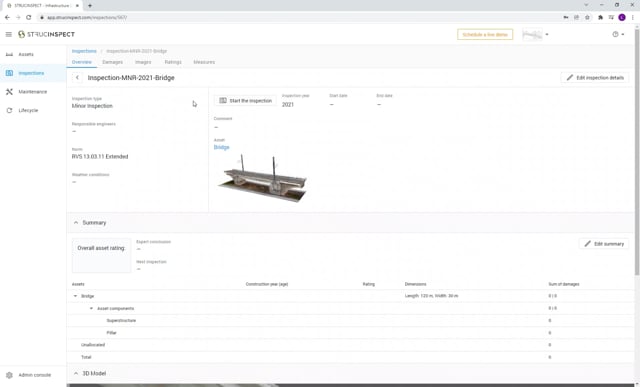This screenshot has height=387, width=640.
Task: Open the Bridge asset link
Action: tap(222, 147)
